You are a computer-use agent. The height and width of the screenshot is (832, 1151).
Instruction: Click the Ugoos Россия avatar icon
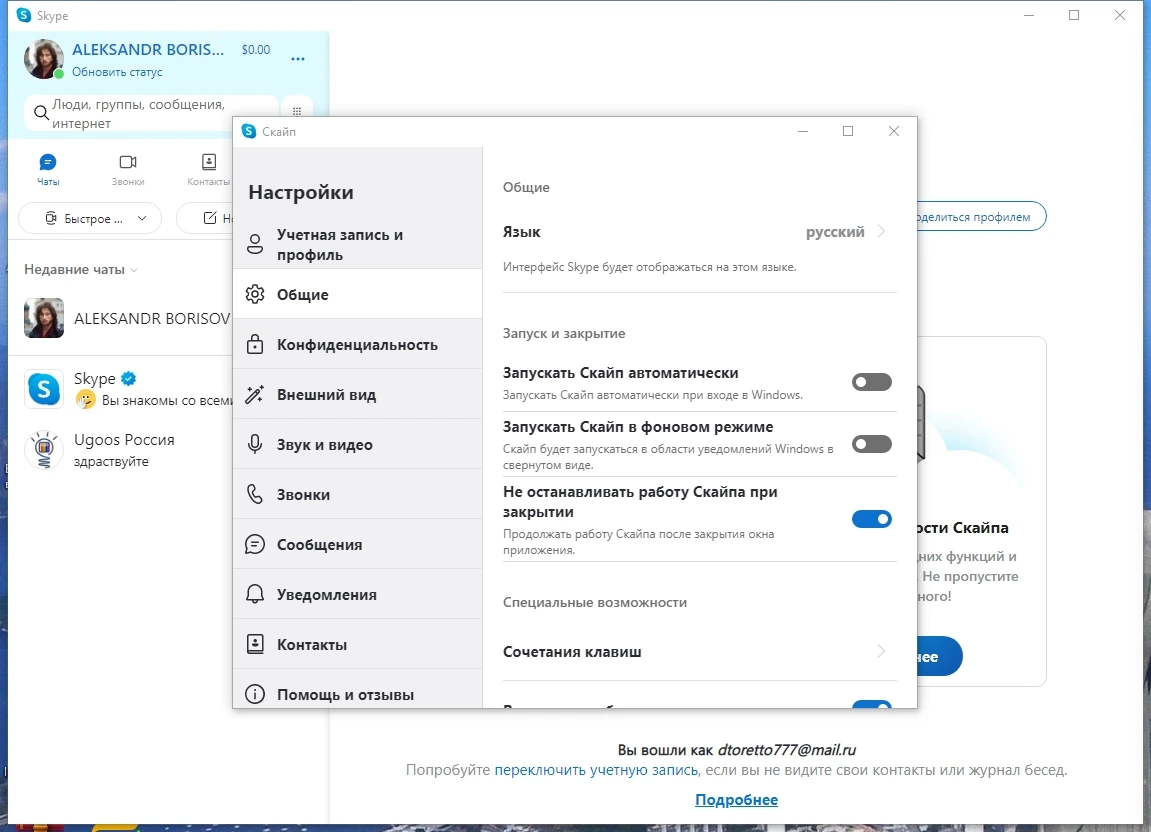44,449
